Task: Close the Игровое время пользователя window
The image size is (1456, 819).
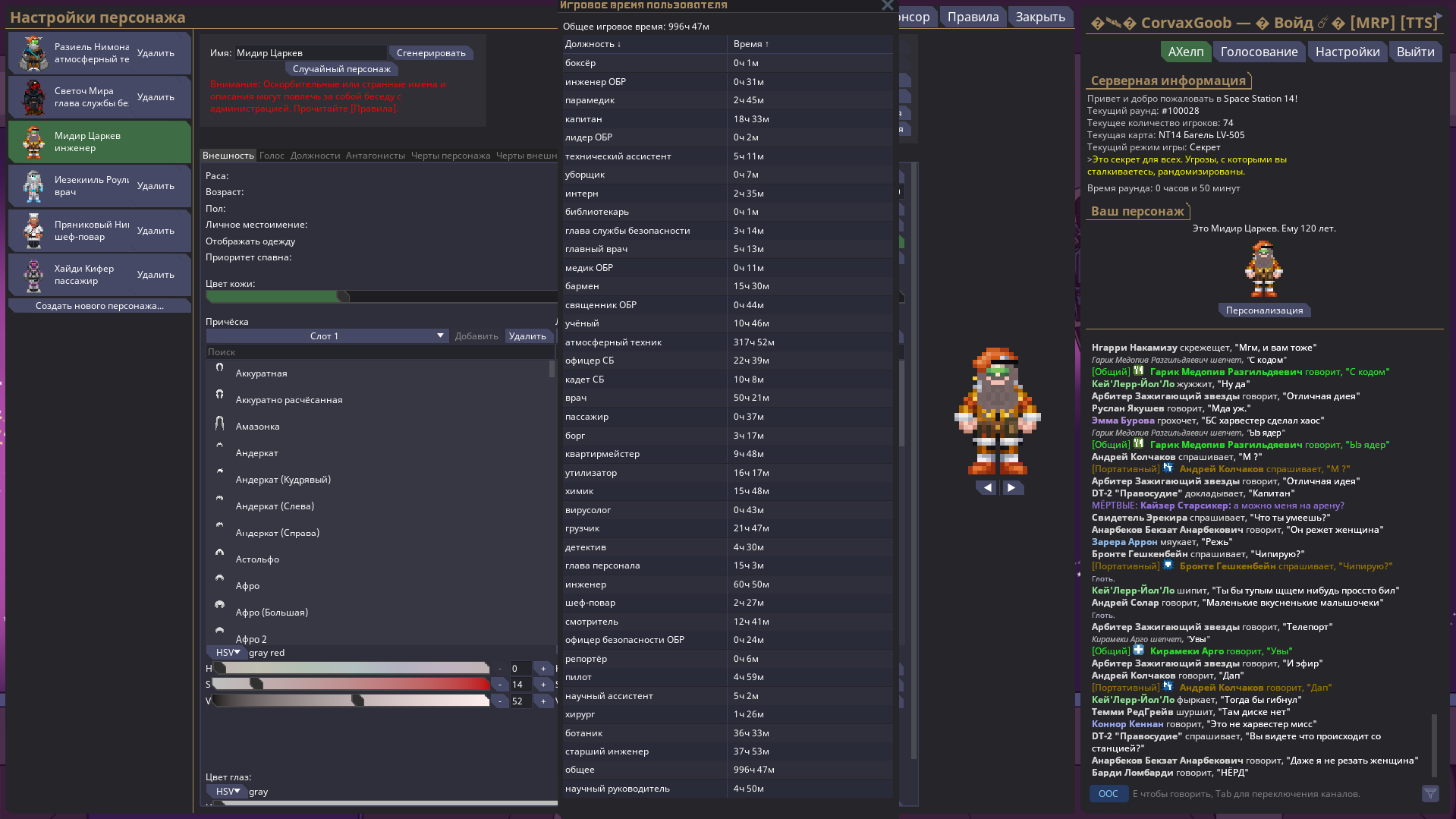Action: point(887,5)
